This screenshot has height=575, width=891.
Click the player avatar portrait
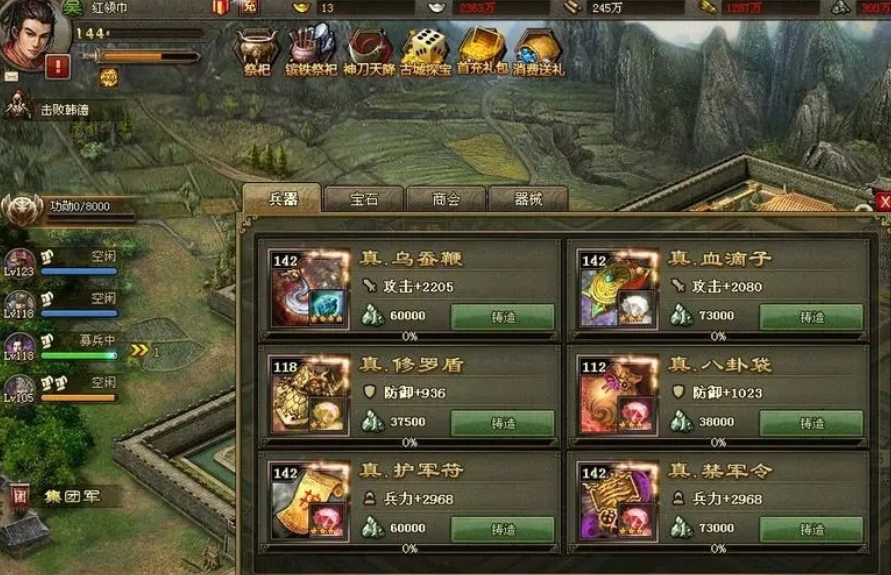(x=28, y=35)
